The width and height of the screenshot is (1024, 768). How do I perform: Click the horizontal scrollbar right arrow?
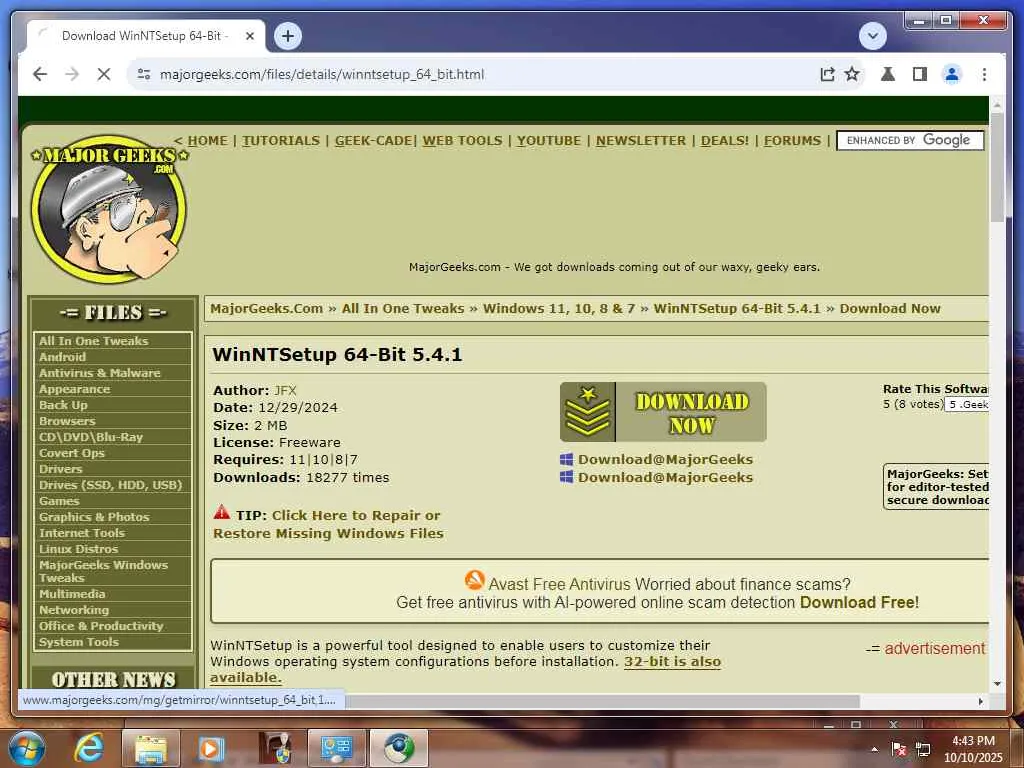[x=981, y=701]
